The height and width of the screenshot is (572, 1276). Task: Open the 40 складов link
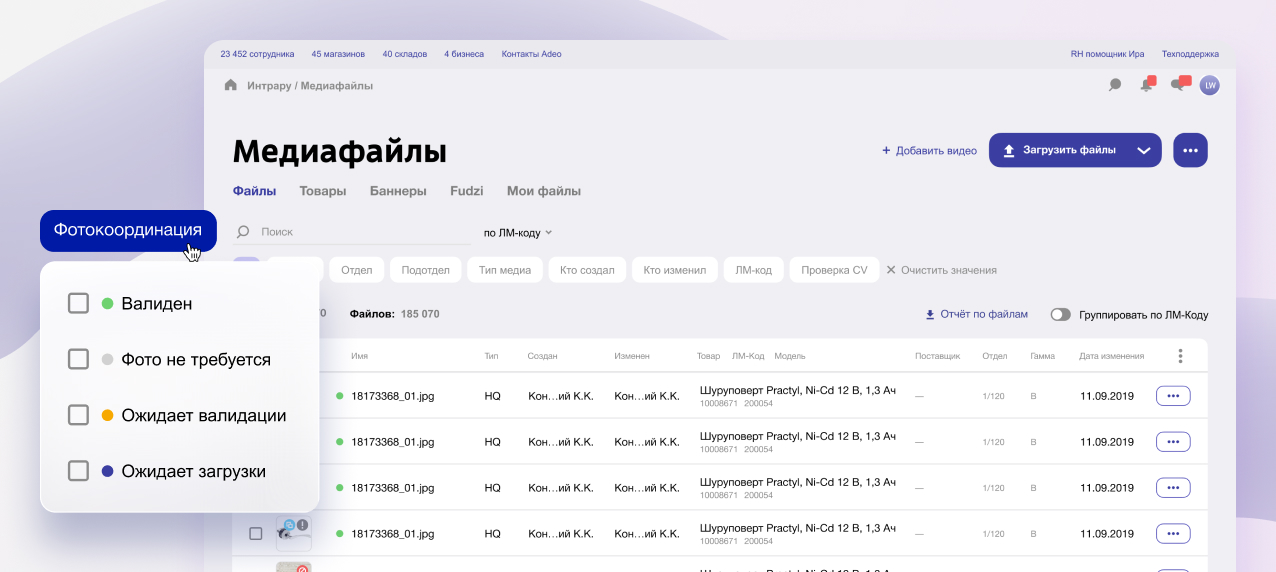[x=405, y=54]
